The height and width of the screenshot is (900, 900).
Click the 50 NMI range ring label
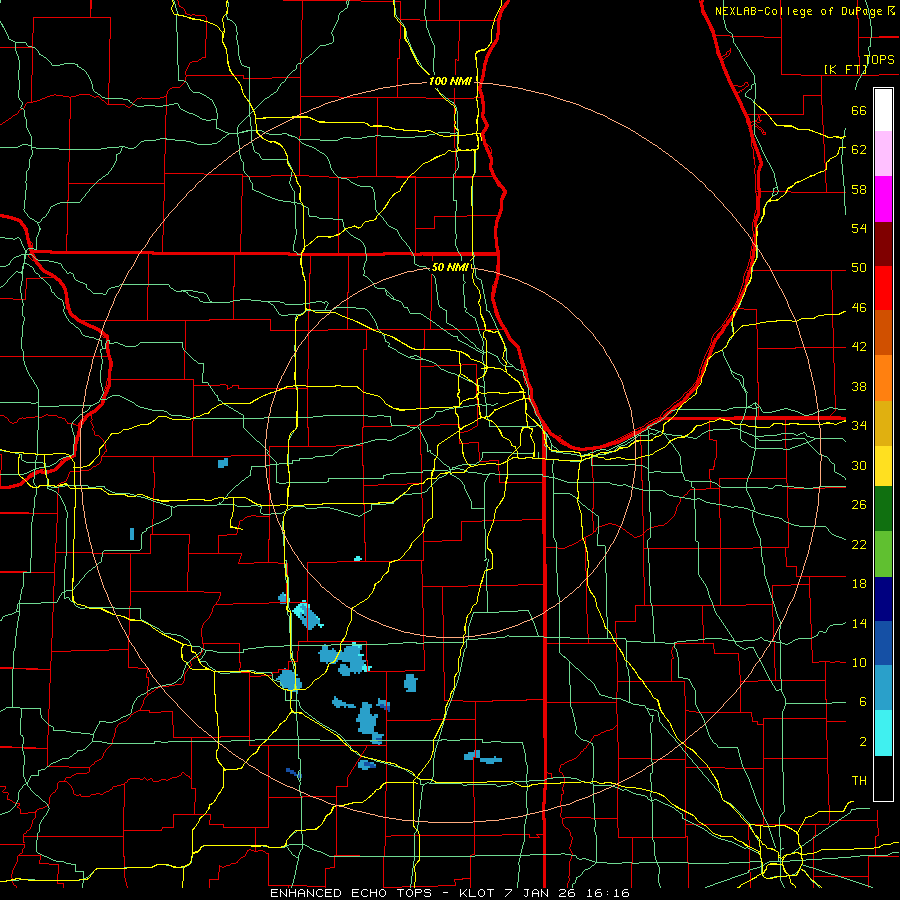[450, 267]
